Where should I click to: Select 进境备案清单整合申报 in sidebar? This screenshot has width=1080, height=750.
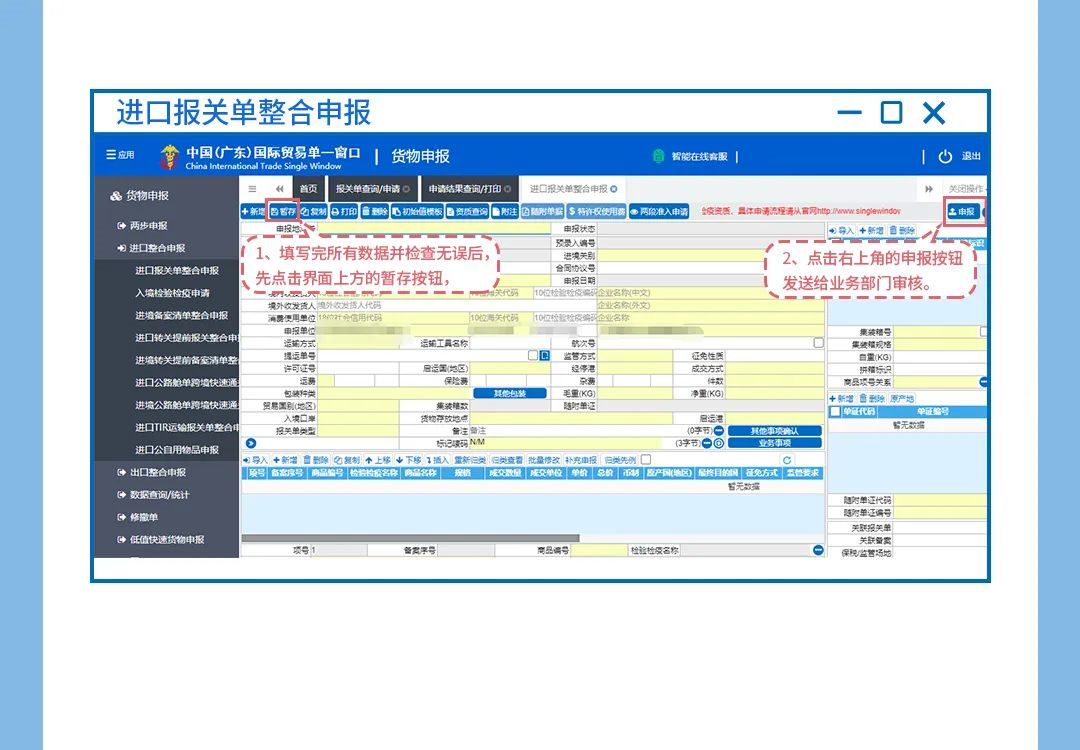182,315
